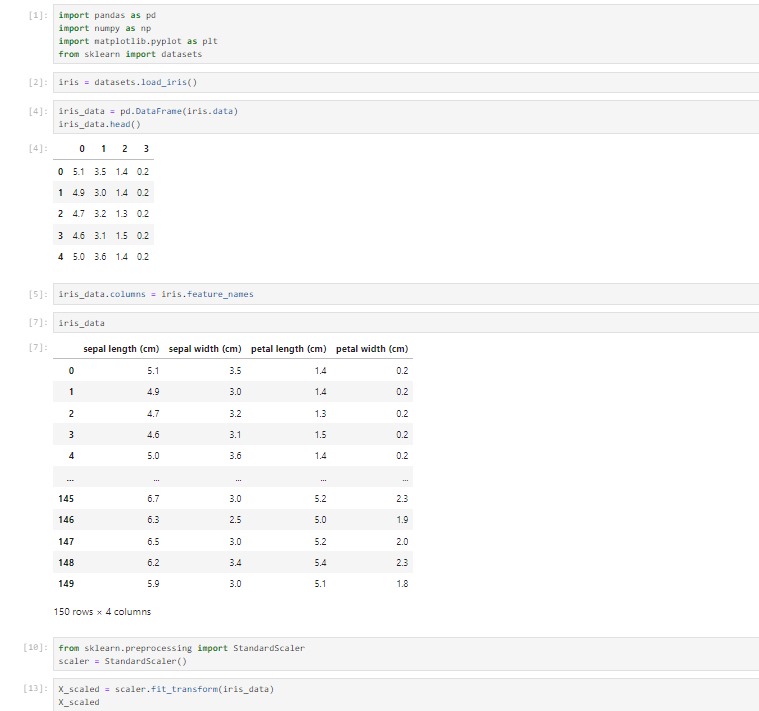Click sepal width value 3.4 in row 148

click(235, 562)
